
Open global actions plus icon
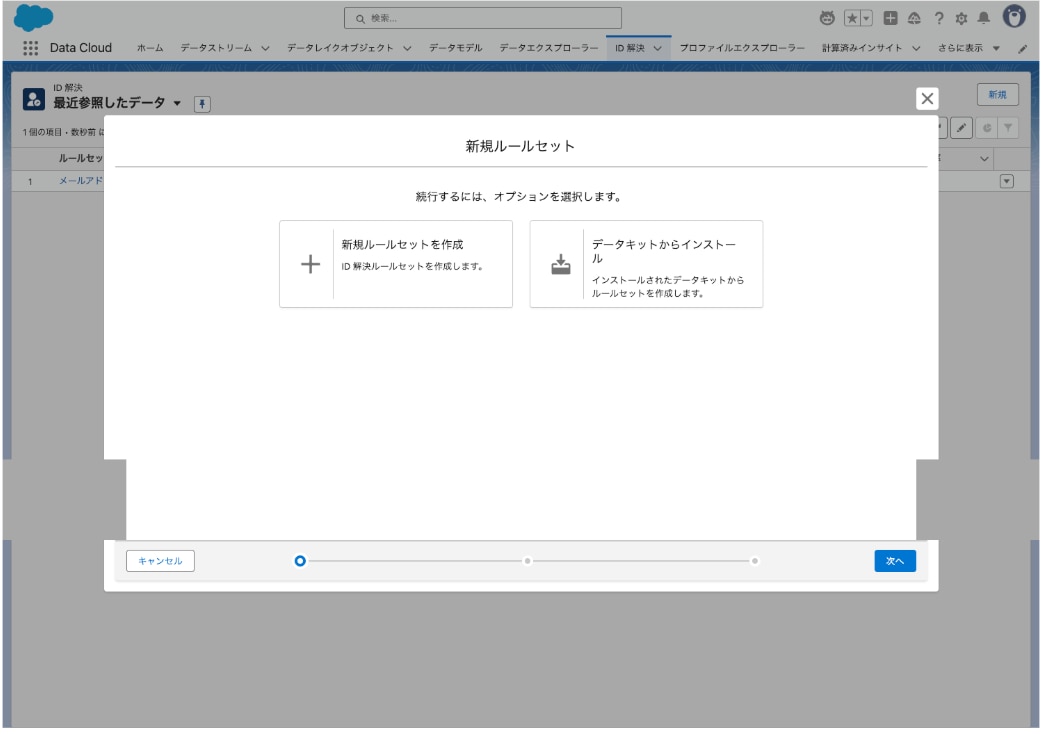click(x=891, y=18)
